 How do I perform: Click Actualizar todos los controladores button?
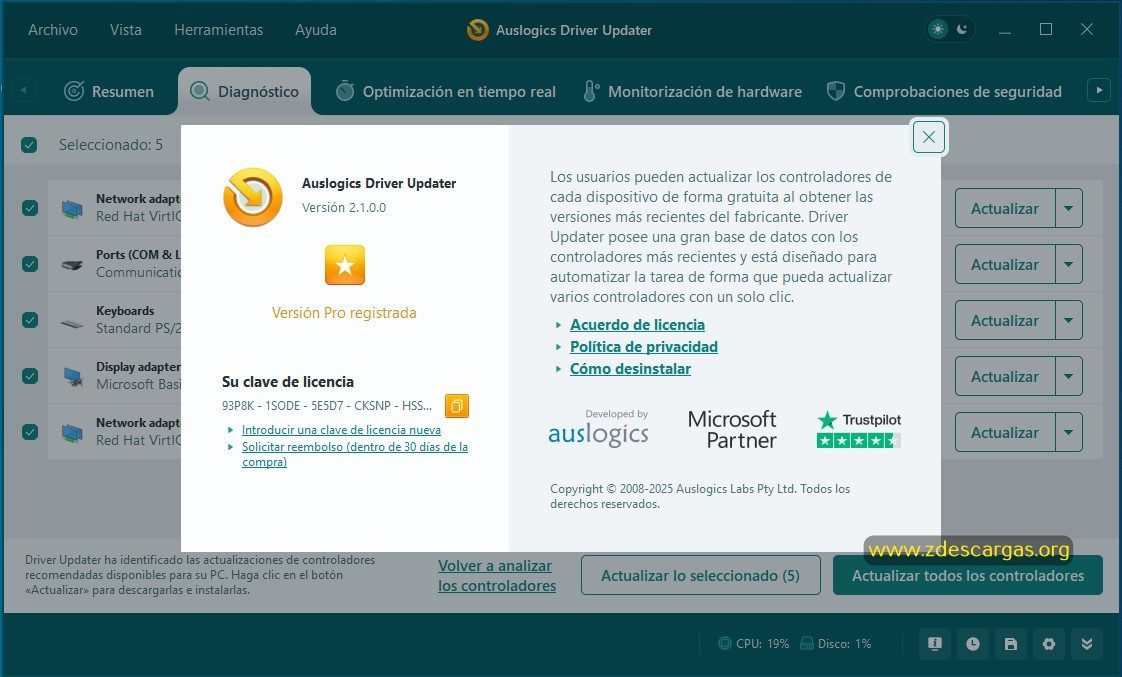point(967,575)
